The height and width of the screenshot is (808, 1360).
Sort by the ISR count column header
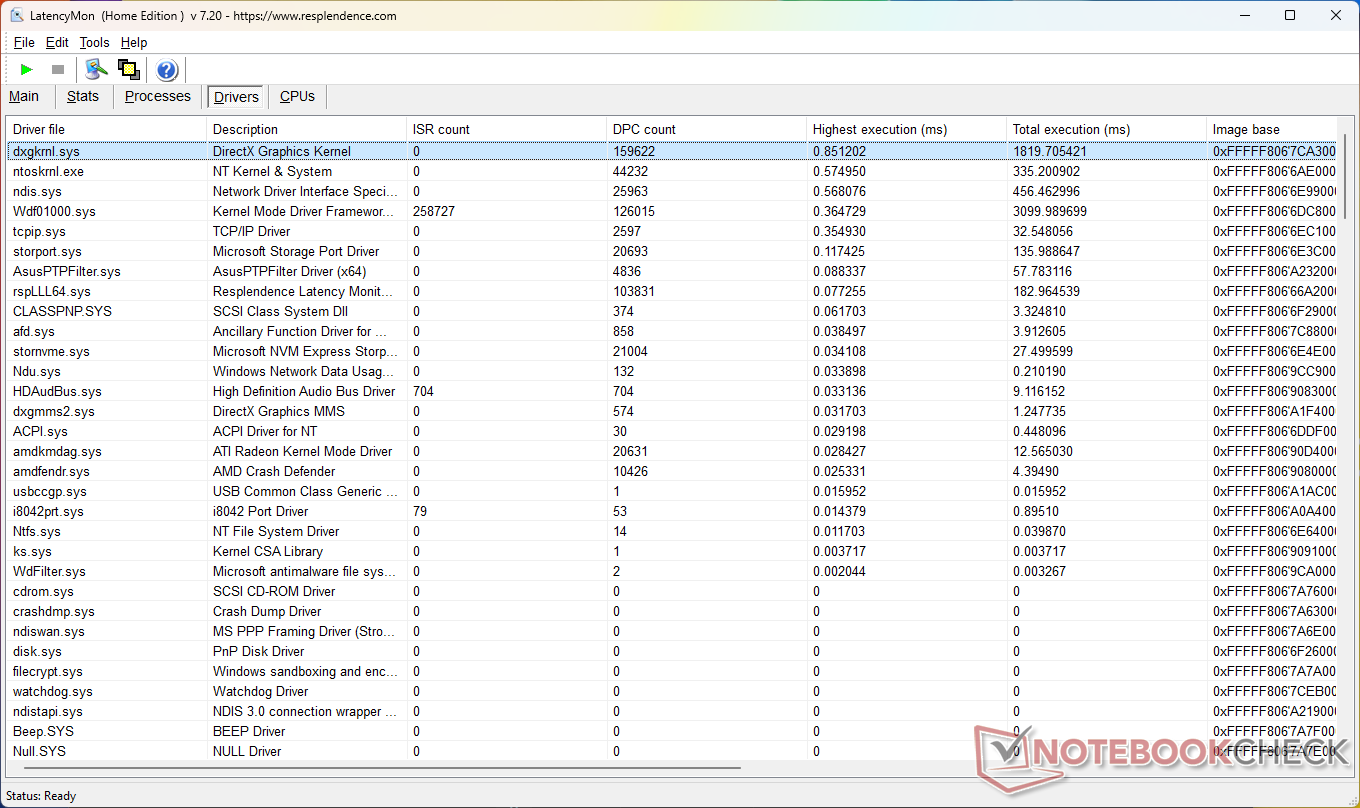(506, 129)
